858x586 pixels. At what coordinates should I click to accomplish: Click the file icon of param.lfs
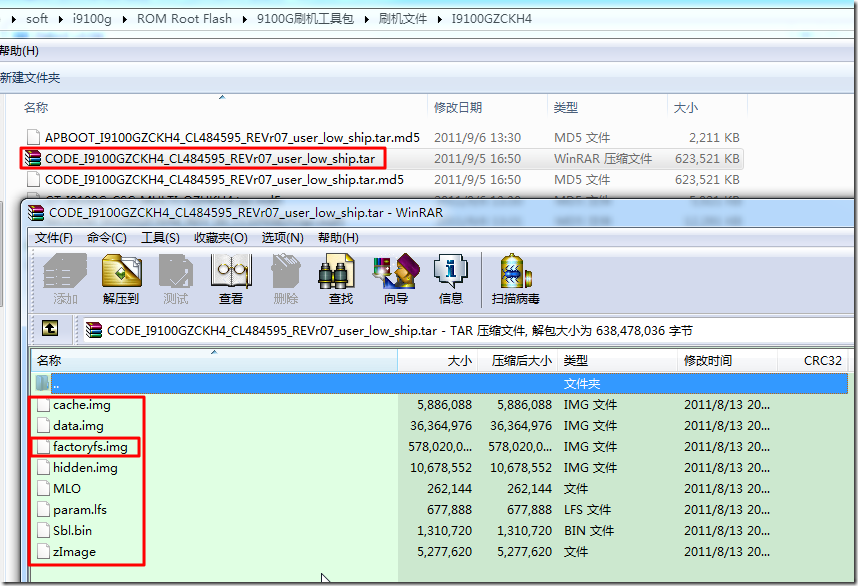[x=43, y=510]
